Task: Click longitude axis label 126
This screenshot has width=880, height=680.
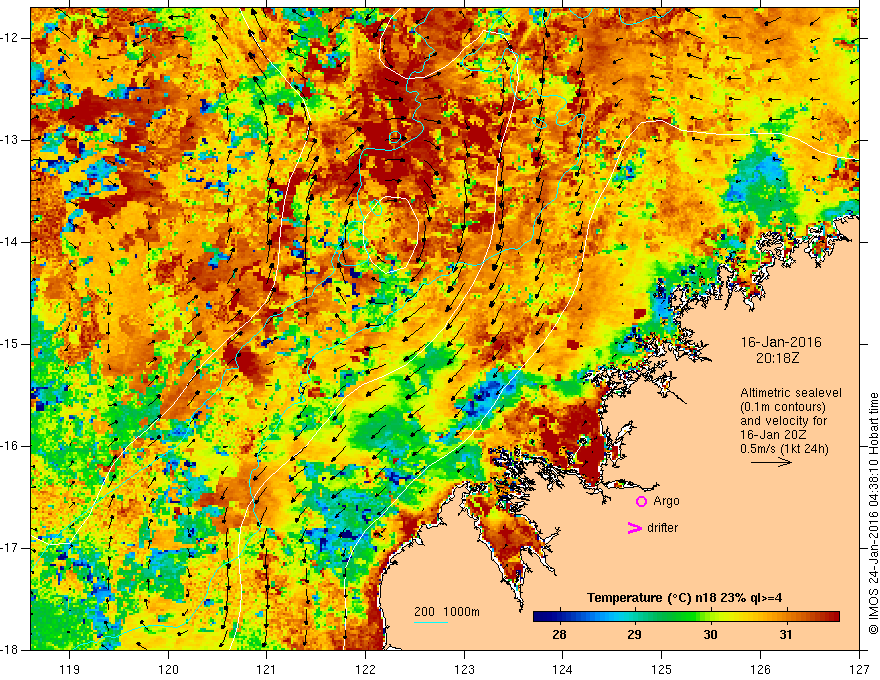Action: point(760,669)
